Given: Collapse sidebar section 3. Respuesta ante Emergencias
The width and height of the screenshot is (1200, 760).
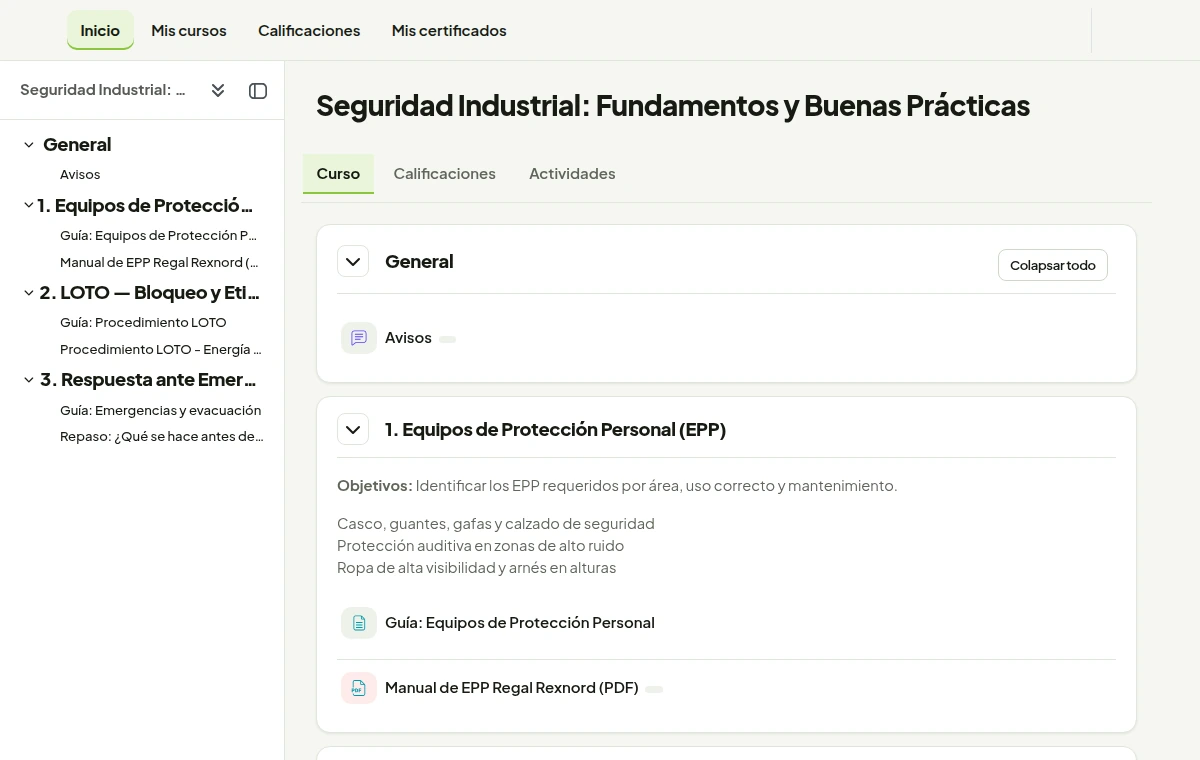Looking at the screenshot, I should click(x=28, y=380).
